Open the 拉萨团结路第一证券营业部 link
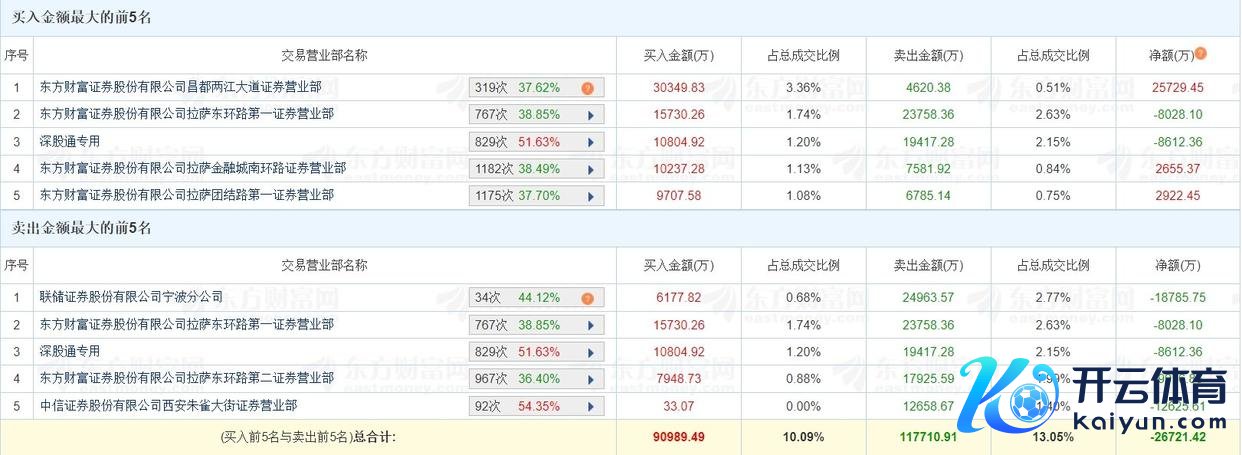This screenshot has height=455, width=1242. 186,196
